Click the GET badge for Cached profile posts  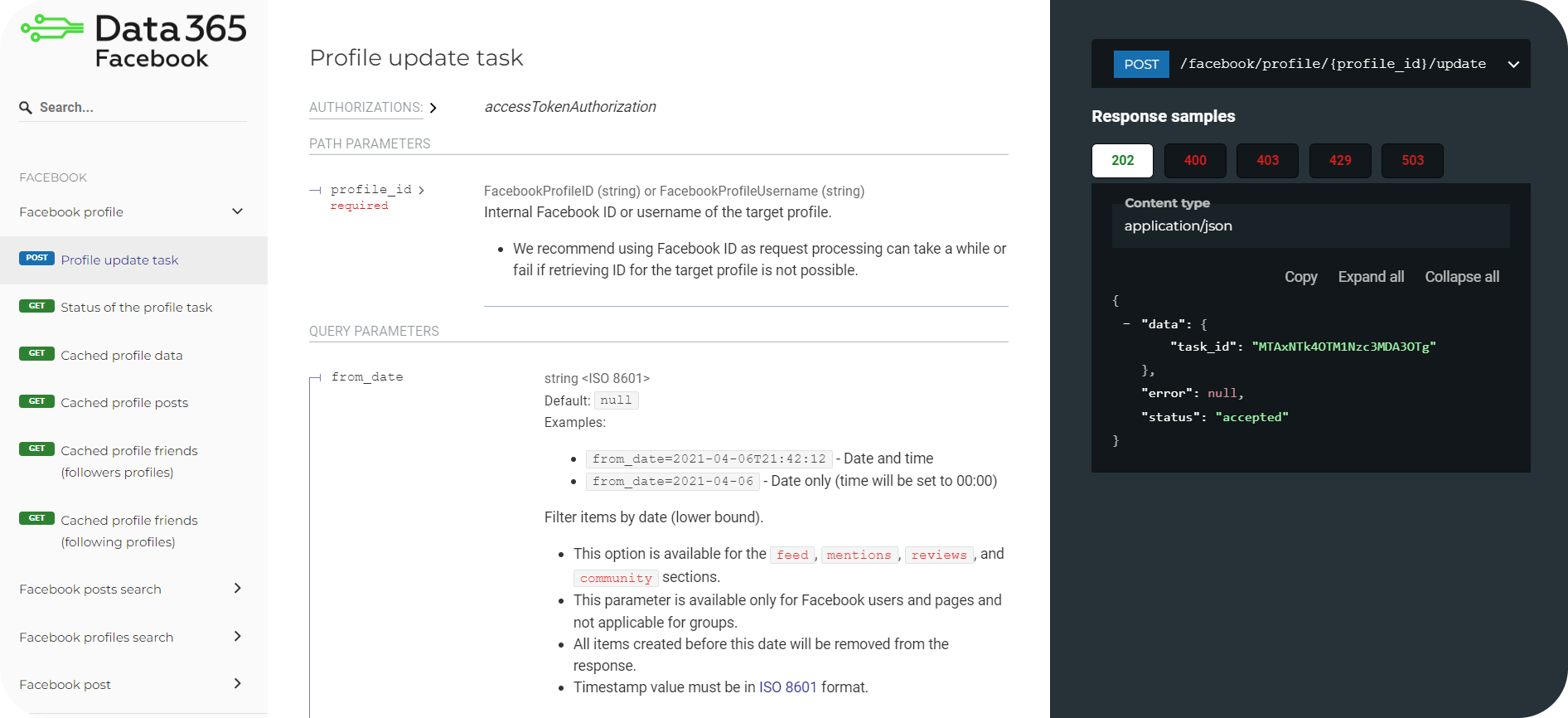36,401
